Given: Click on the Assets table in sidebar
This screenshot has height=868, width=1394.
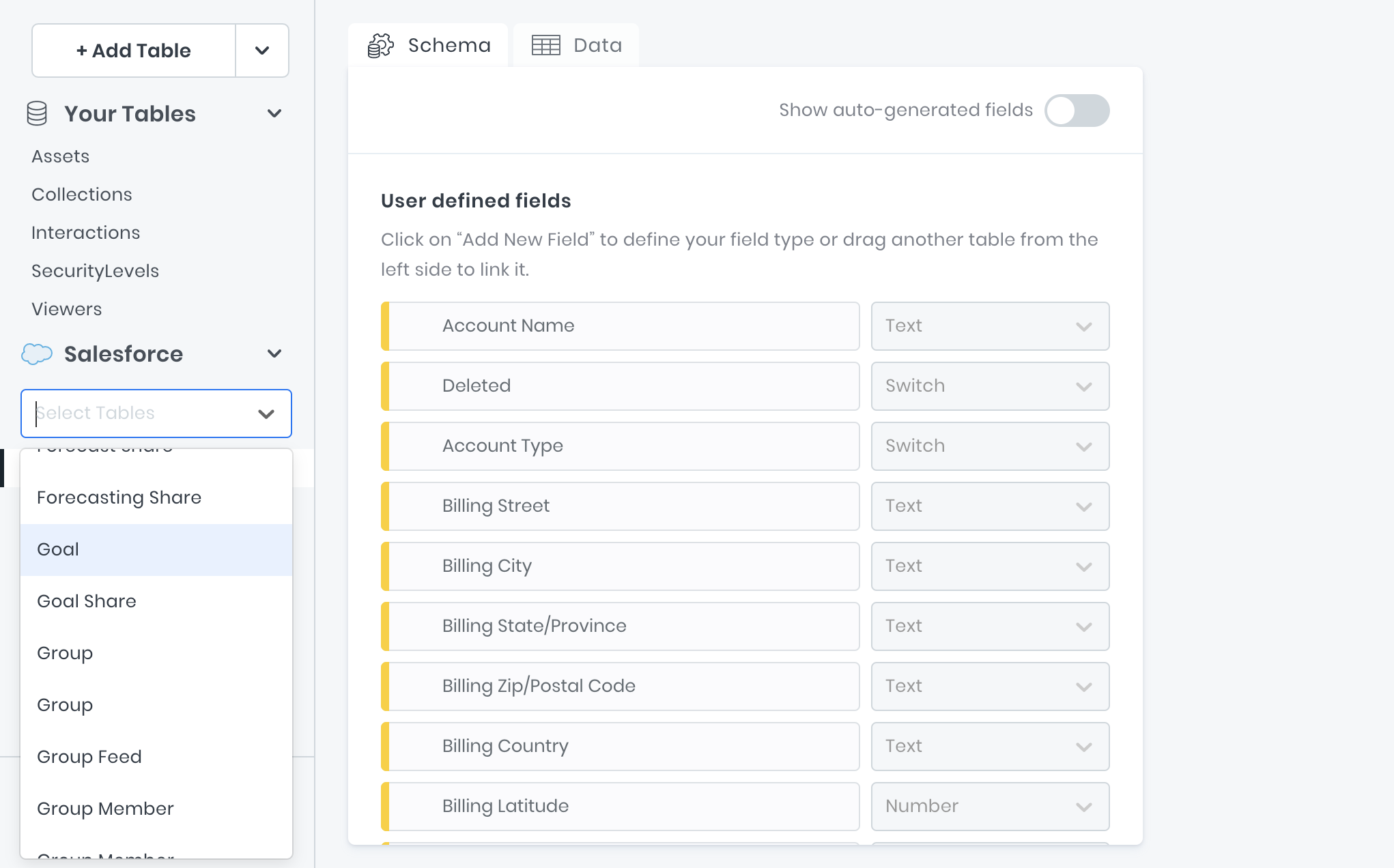Looking at the screenshot, I should pos(59,155).
